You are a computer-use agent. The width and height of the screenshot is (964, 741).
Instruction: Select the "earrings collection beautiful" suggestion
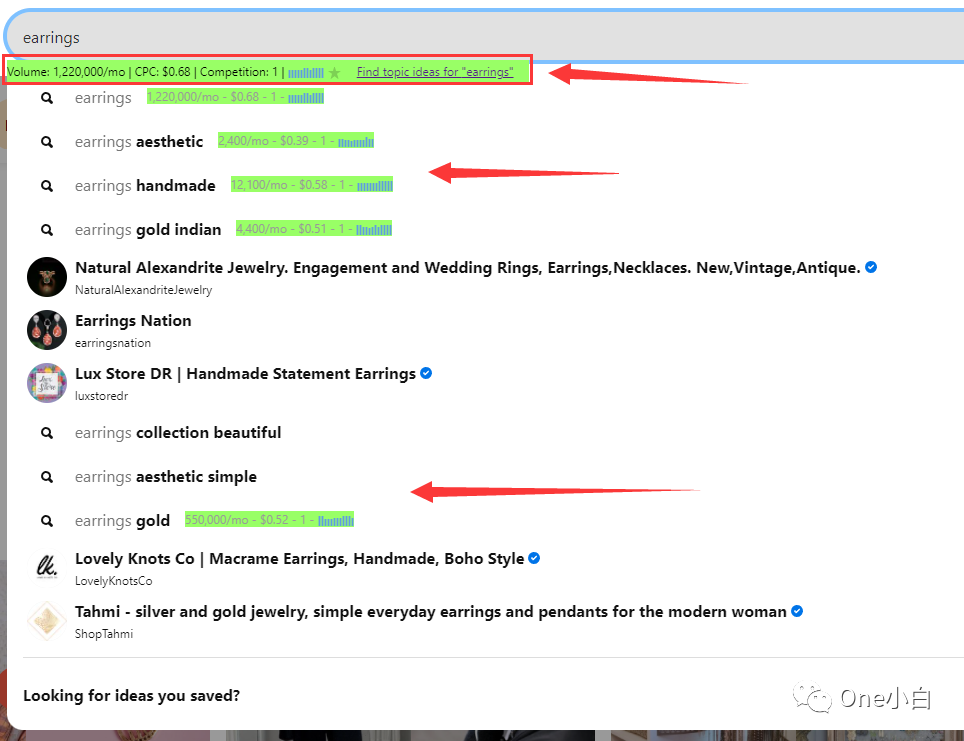(178, 433)
